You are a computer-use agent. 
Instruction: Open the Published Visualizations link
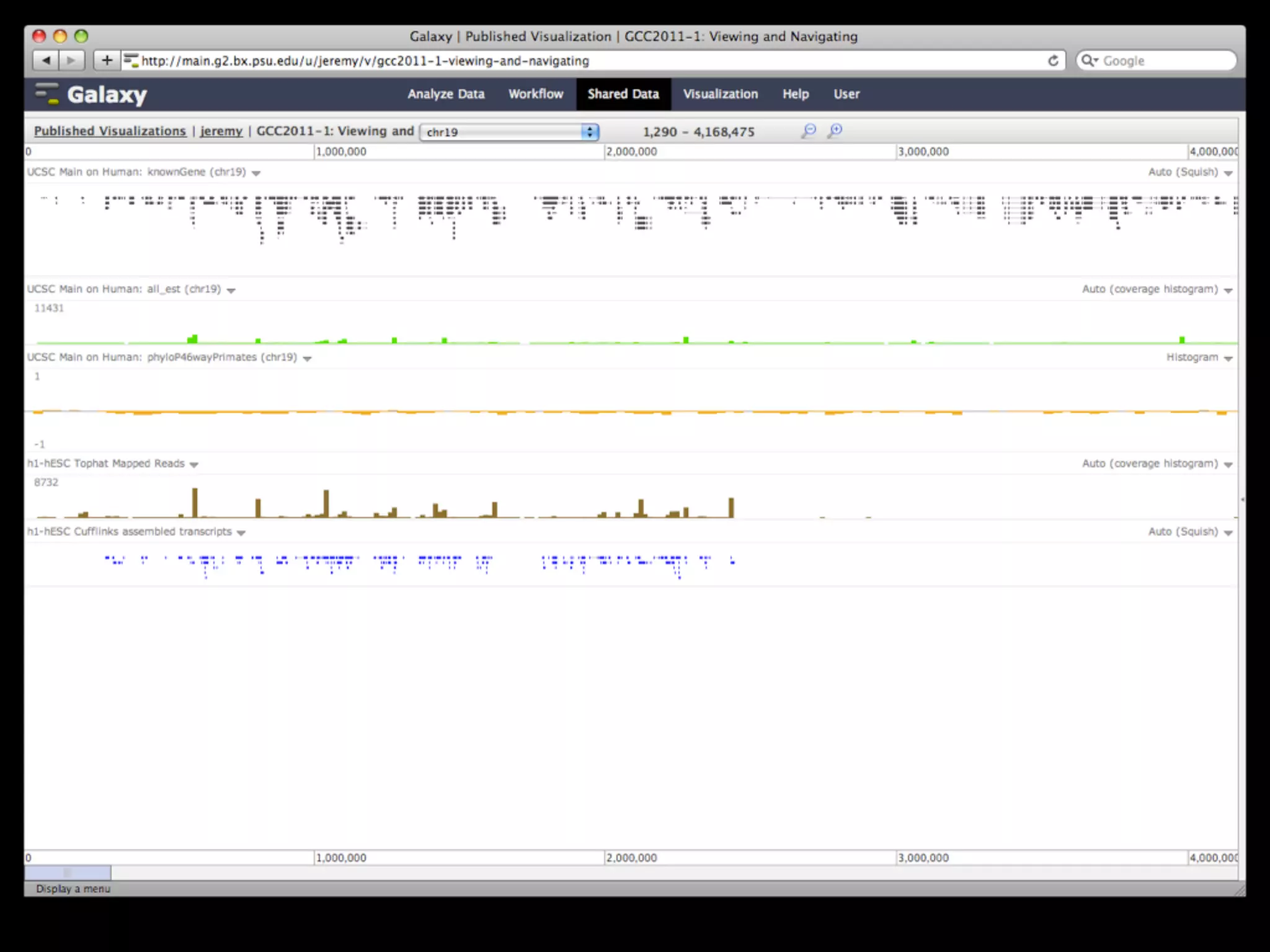pyautogui.click(x=110, y=131)
